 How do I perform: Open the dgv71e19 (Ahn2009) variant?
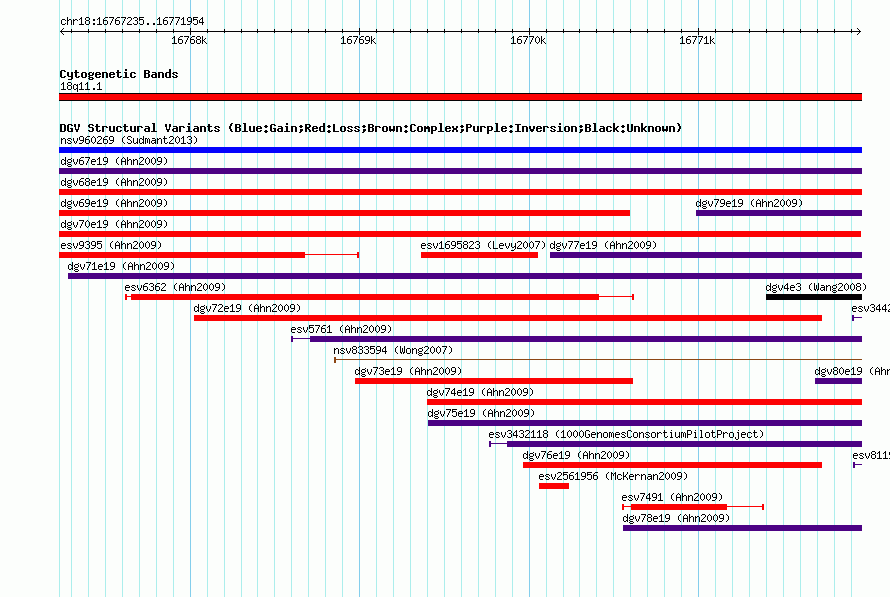121,266
